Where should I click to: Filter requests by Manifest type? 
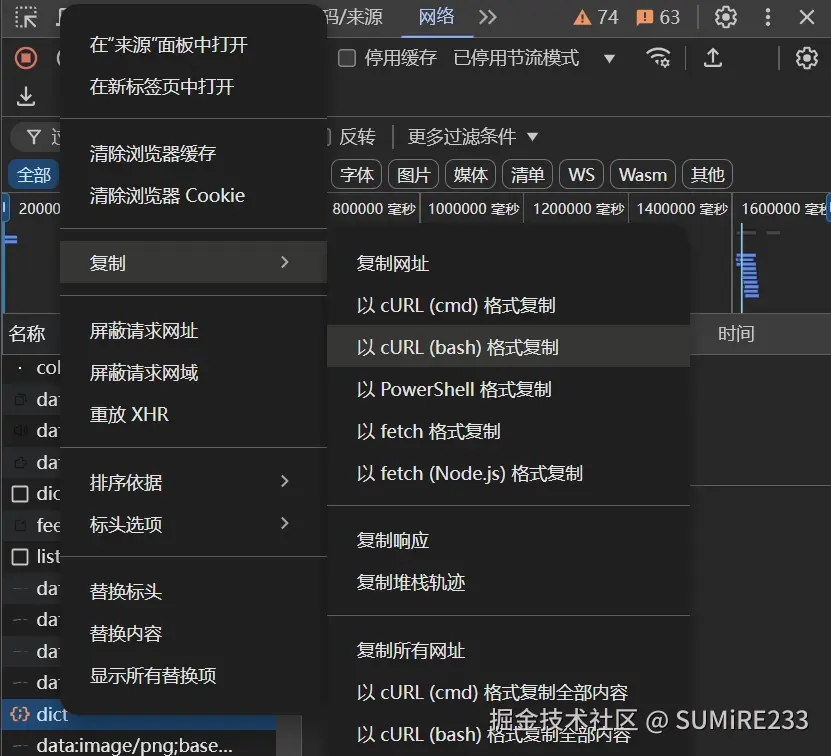[x=527, y=174]
